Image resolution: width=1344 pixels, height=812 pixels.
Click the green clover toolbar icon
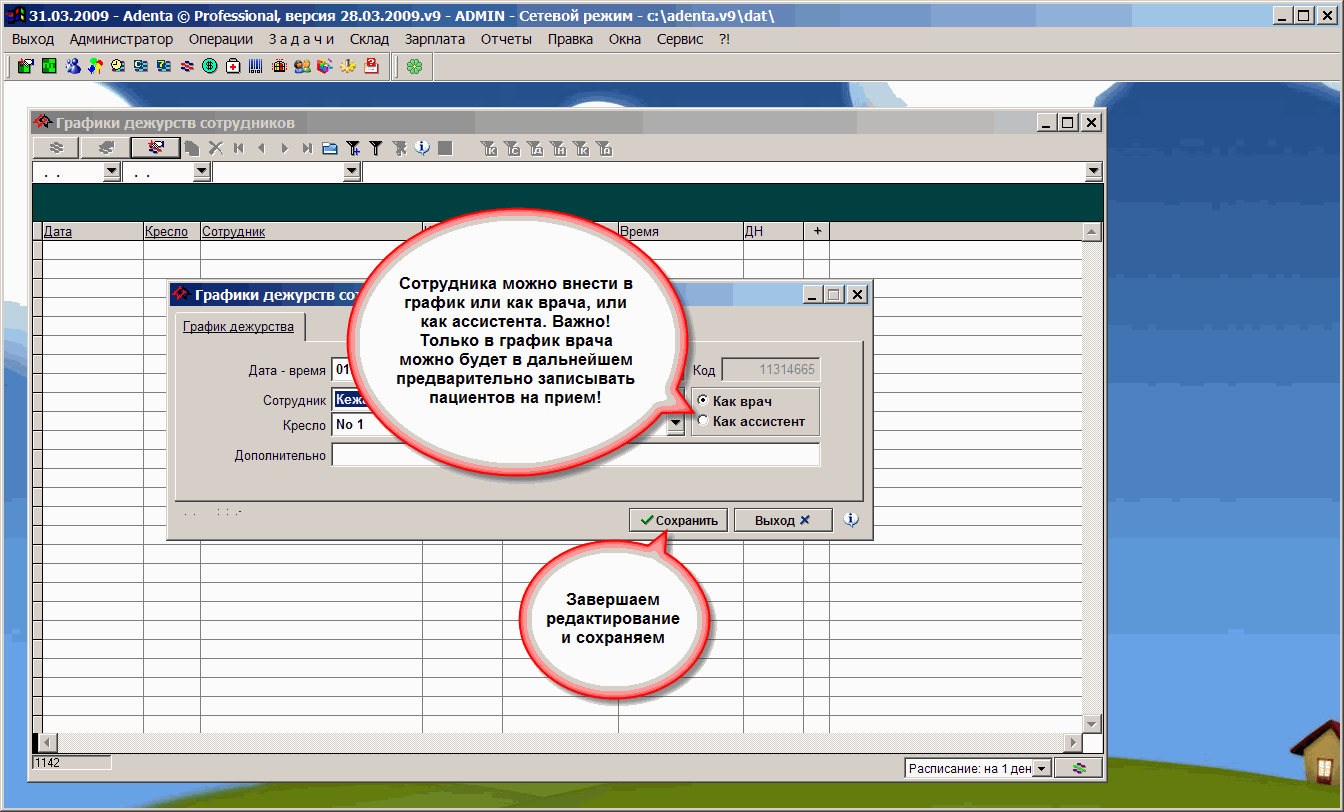[414, 67]
